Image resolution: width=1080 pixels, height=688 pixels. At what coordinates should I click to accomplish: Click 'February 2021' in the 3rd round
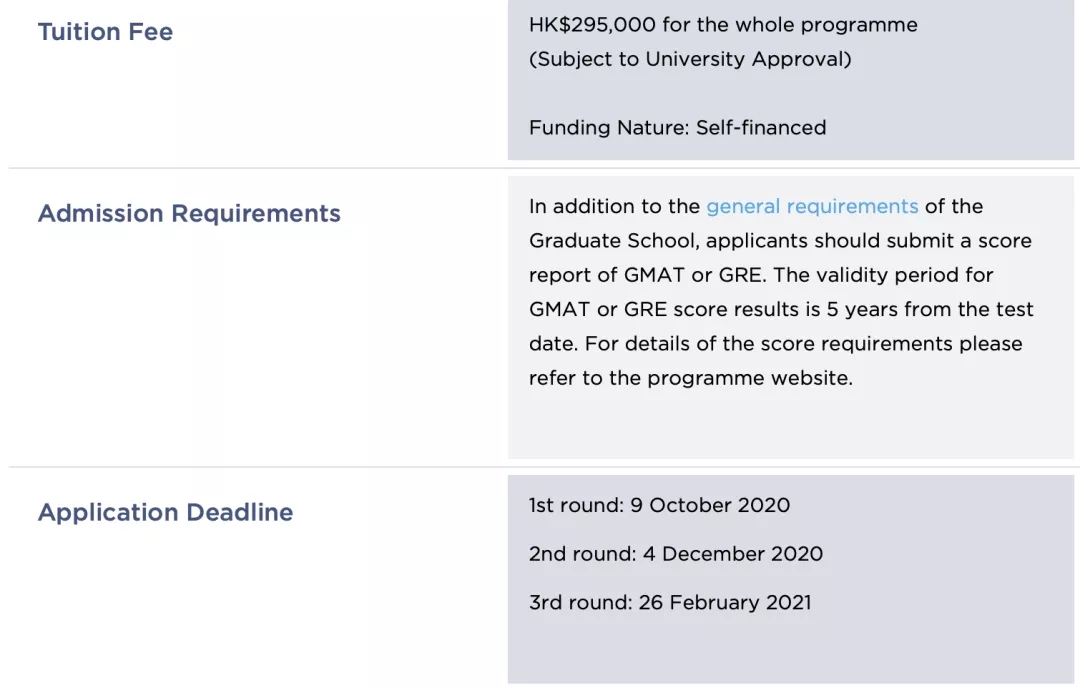(x=741, y=603)
